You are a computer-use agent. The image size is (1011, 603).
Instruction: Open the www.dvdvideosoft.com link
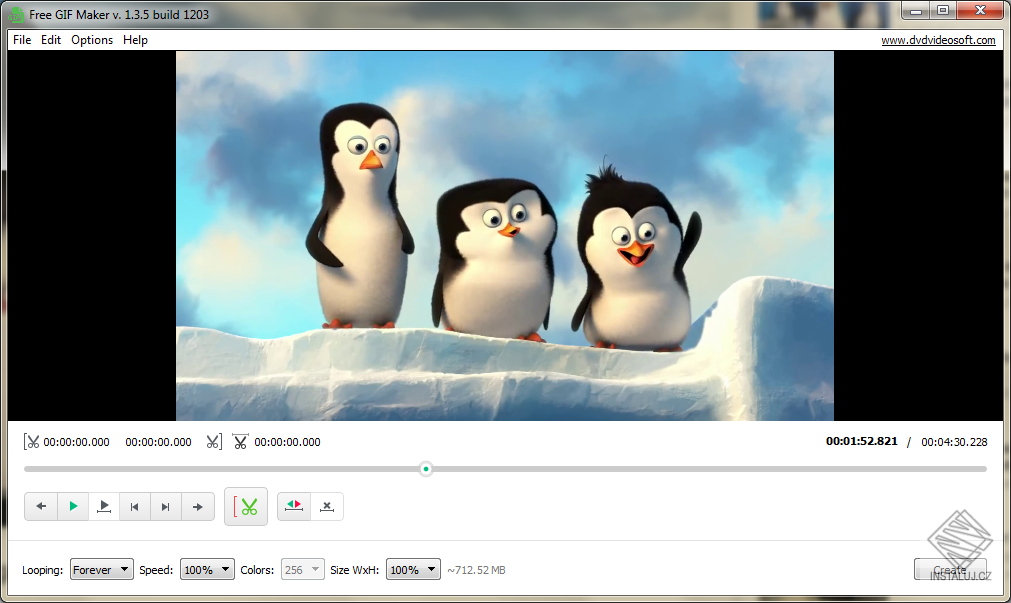pyautogui.click(x=939, y=40)
